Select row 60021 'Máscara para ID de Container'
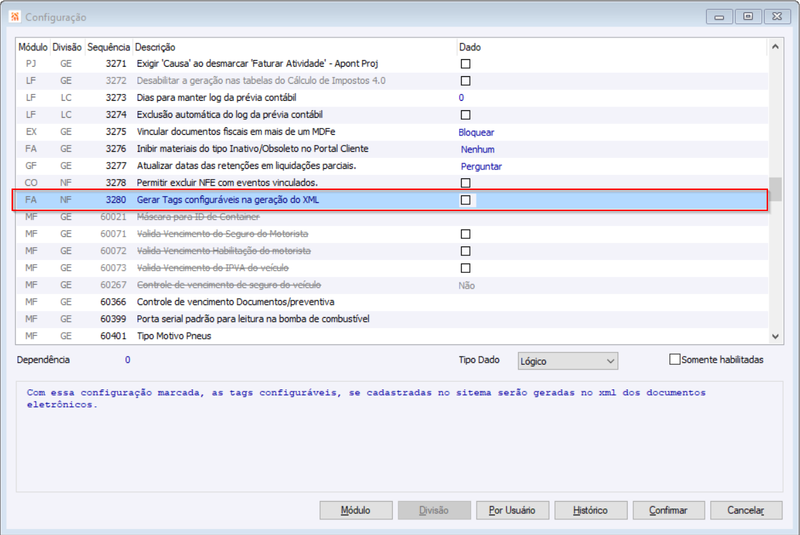 (x=391, y=217)
